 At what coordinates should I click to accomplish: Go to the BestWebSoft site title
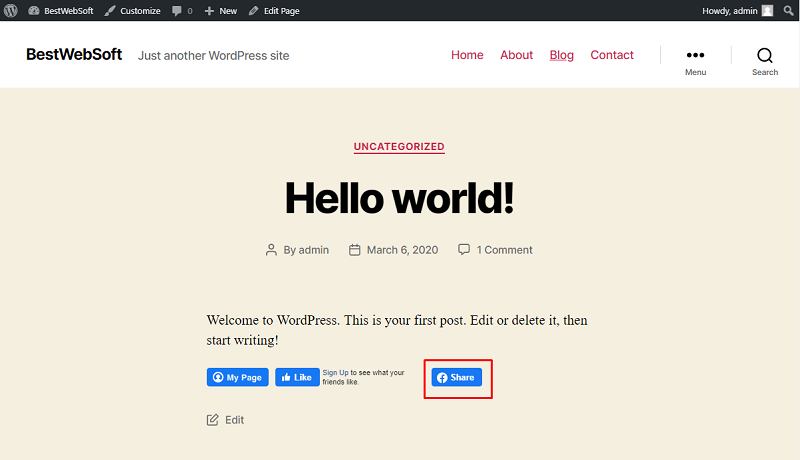[74, 54]
